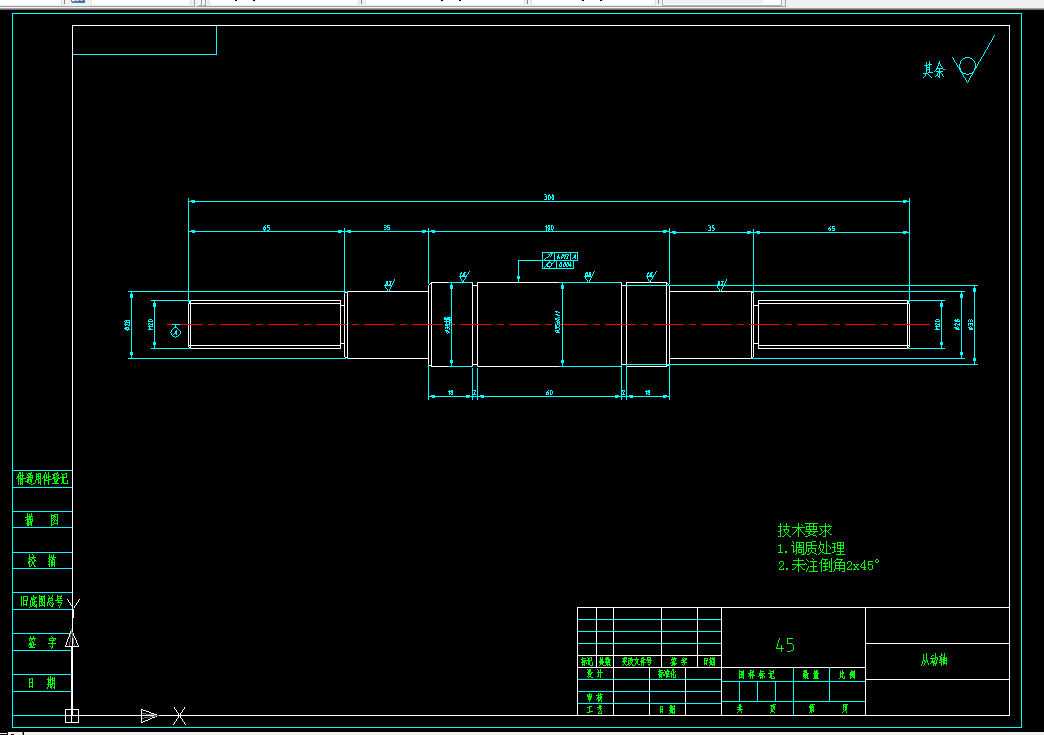Select the M20 dimension at the left end
Screen dimensions: 1044x735
[150, 324]
